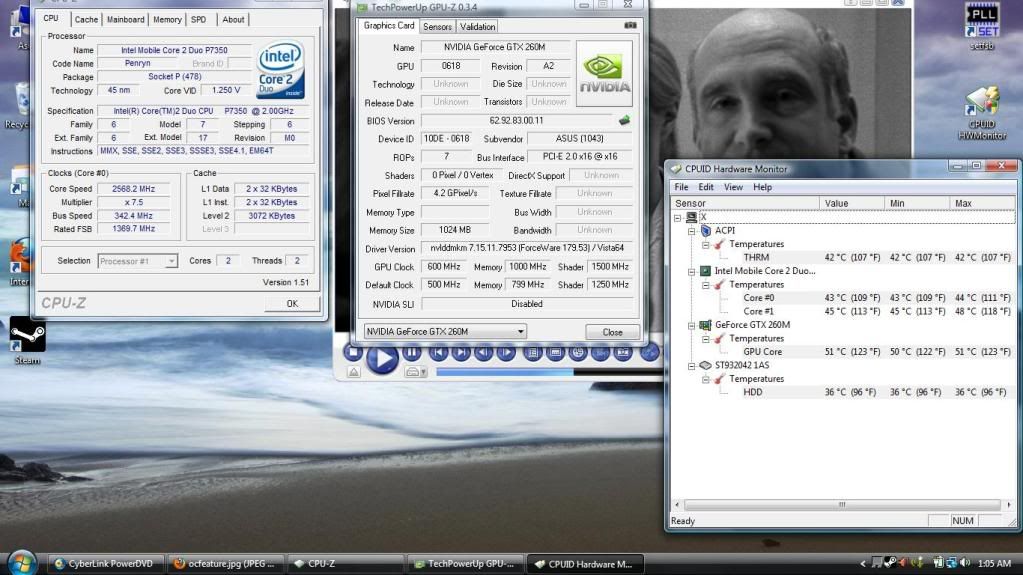Click the GPU-Z screenshot camera icon

coord(630,25)
